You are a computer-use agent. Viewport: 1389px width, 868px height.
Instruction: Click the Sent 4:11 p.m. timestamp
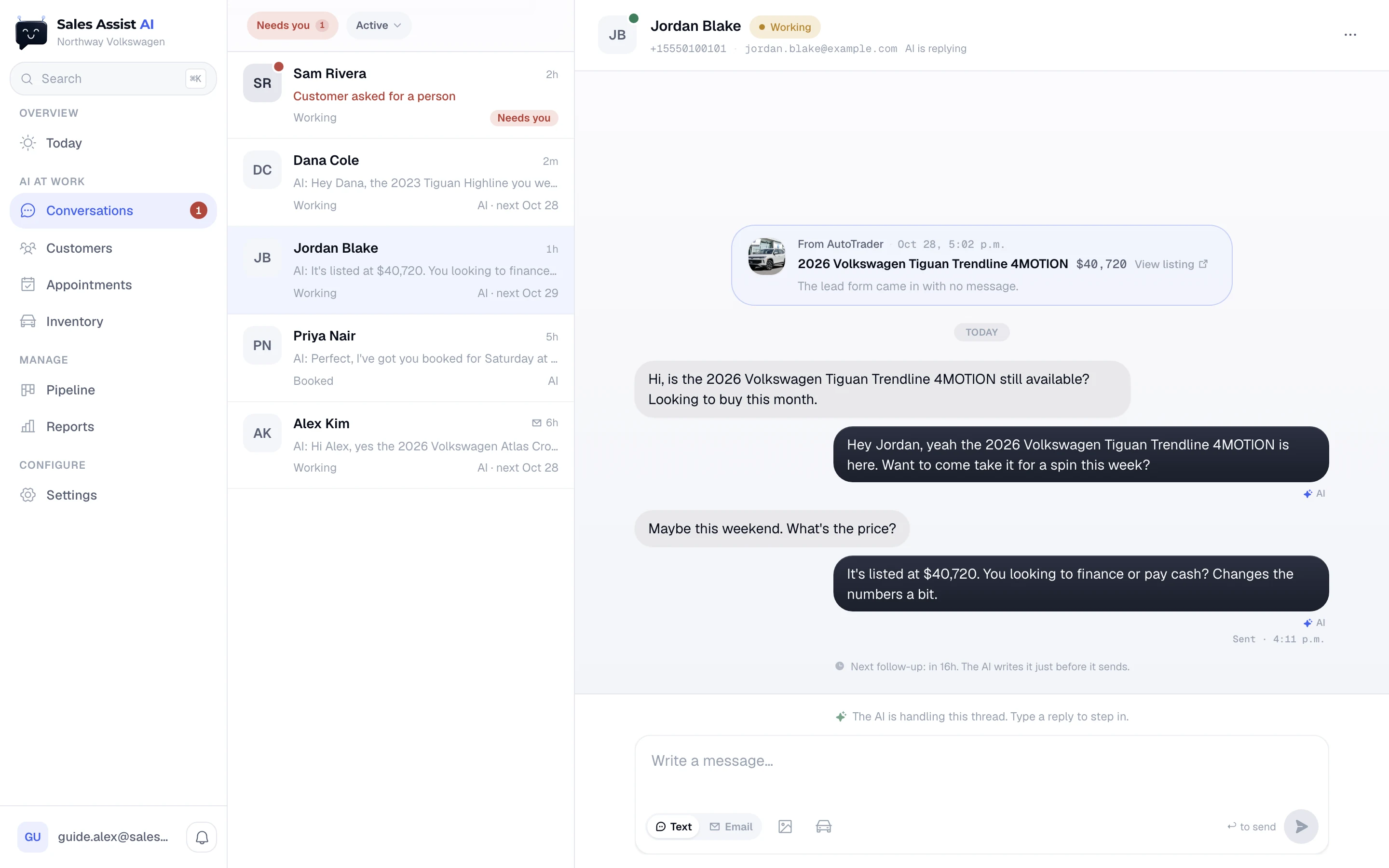click(1278, 639)
